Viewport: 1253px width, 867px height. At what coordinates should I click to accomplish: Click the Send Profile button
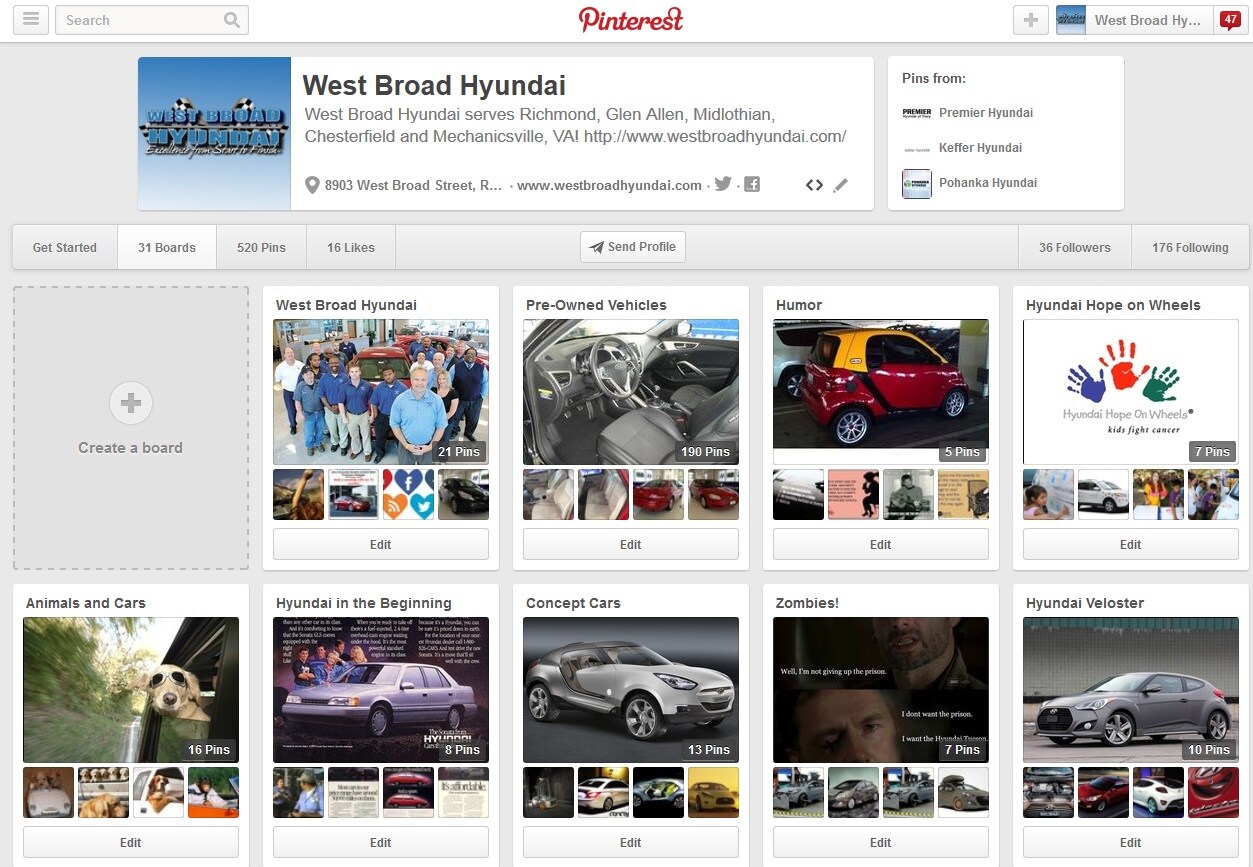coord(633,247)
